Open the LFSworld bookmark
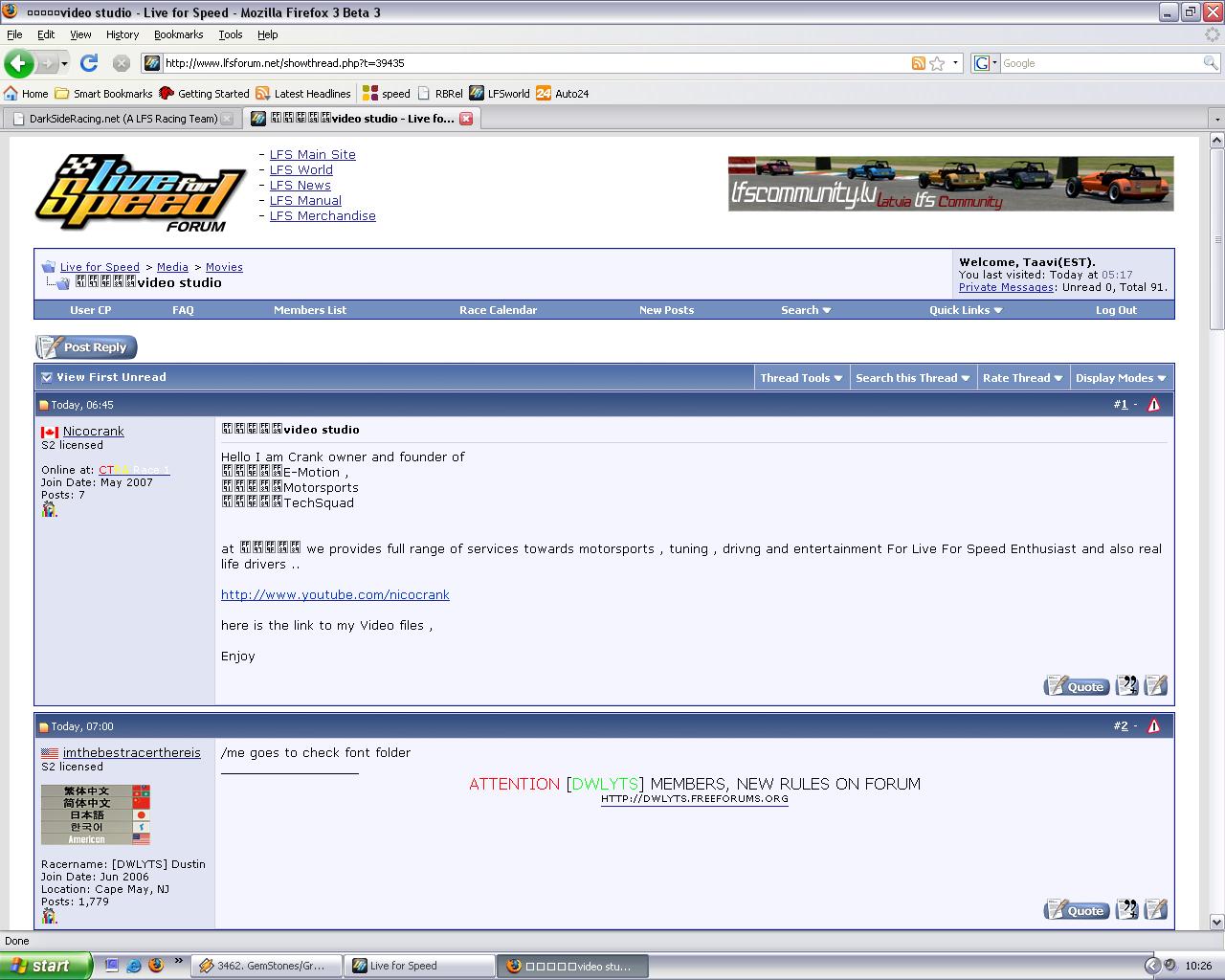Image resolution: width=1225 pixels, height=980 pixels. click(x=499, y=94)
